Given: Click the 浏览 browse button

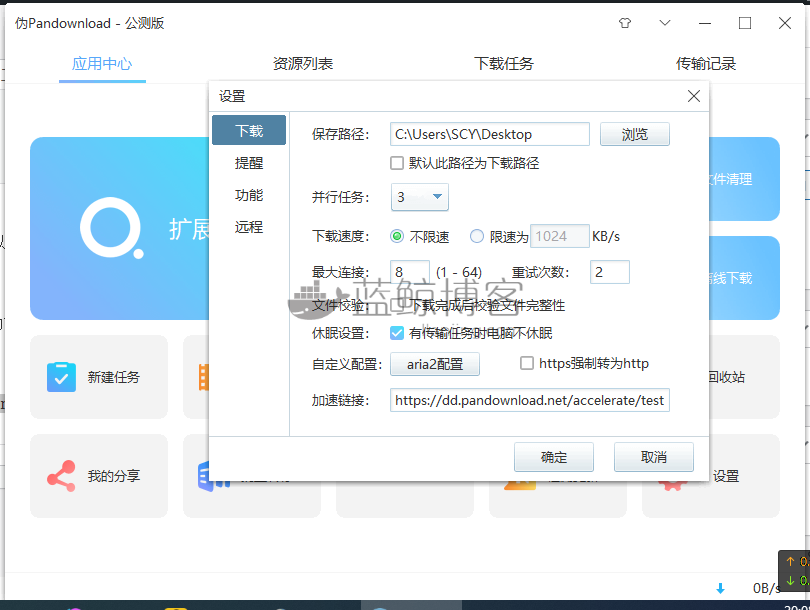Looking at the screenshot, I should point(634,134).
